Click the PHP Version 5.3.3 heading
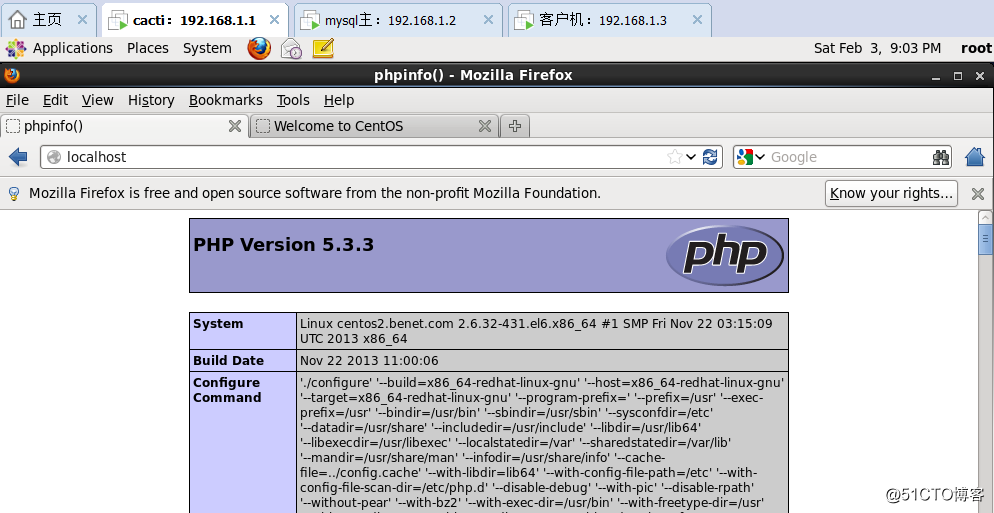This screenshot has height=513, width=994. tap(283, 245)
